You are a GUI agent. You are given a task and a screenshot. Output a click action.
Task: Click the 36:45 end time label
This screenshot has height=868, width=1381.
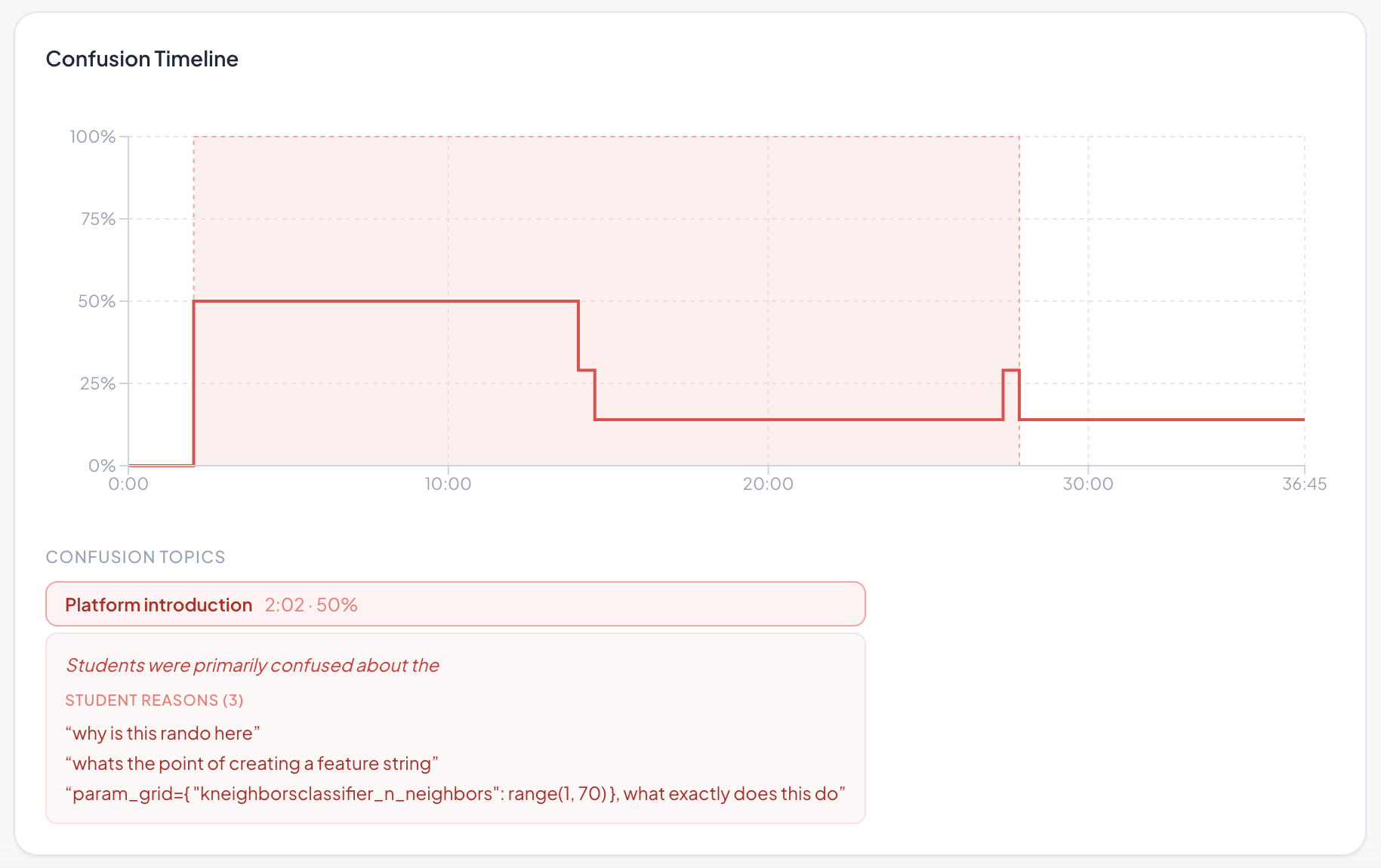click(1304, 484)
